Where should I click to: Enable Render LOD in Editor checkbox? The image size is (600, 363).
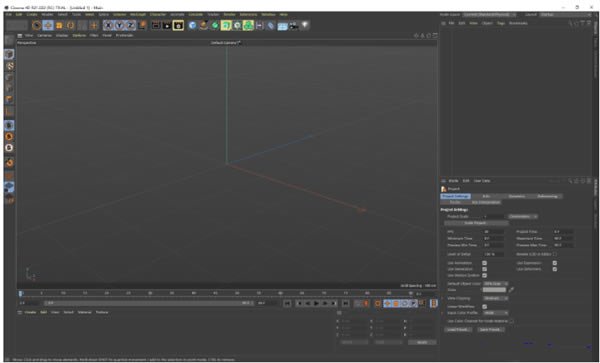pyautogui.click(x=554, y=254)
